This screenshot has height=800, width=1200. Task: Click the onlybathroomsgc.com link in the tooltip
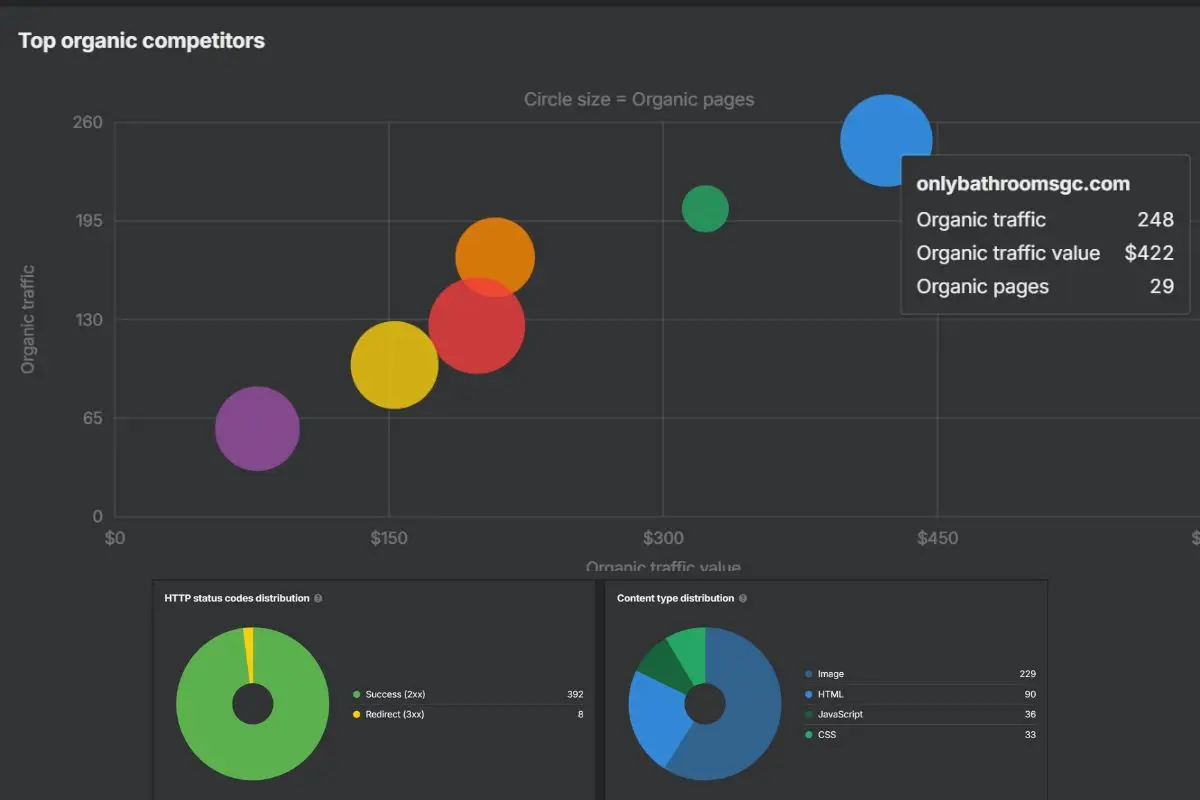[x=1021, y=184]
